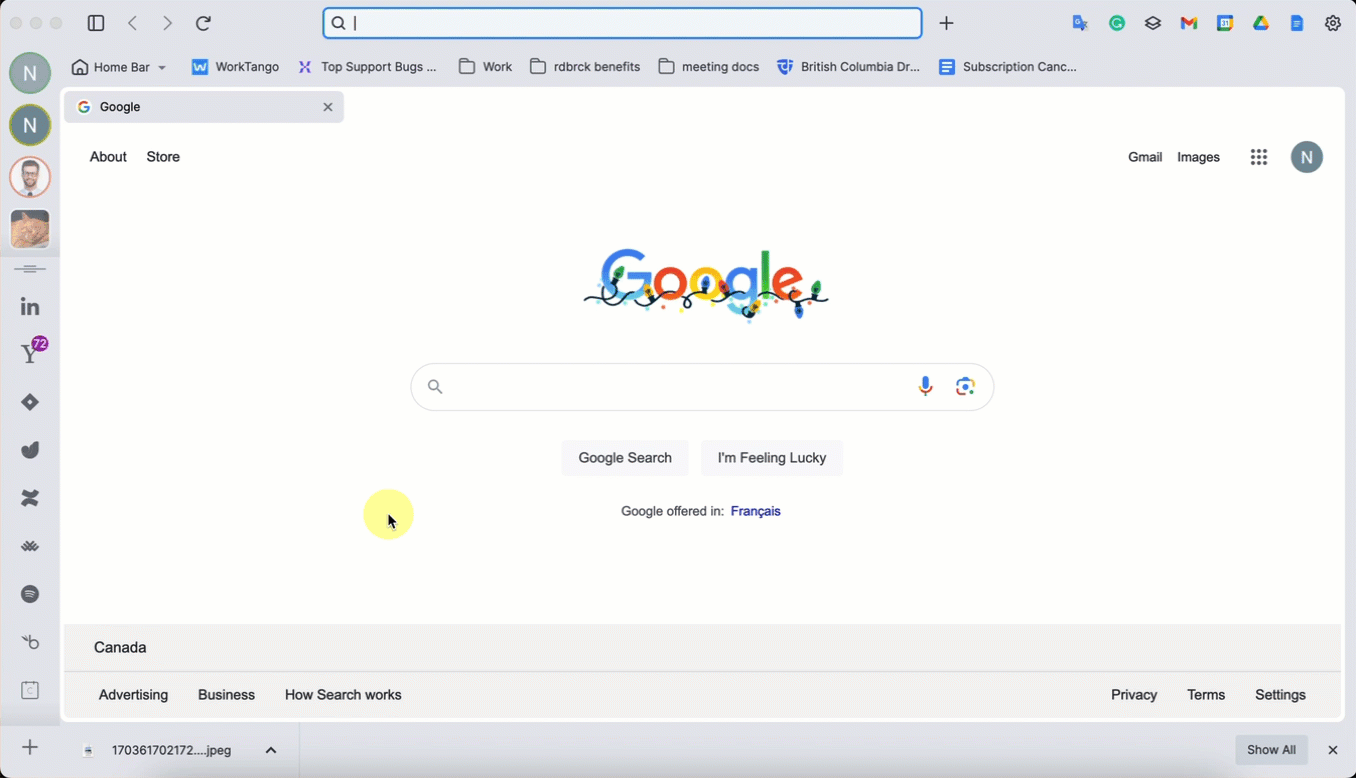The image size is (1356, 778).
Task: Open Google Docs shortcut
Action: [x=1297, y=23]
